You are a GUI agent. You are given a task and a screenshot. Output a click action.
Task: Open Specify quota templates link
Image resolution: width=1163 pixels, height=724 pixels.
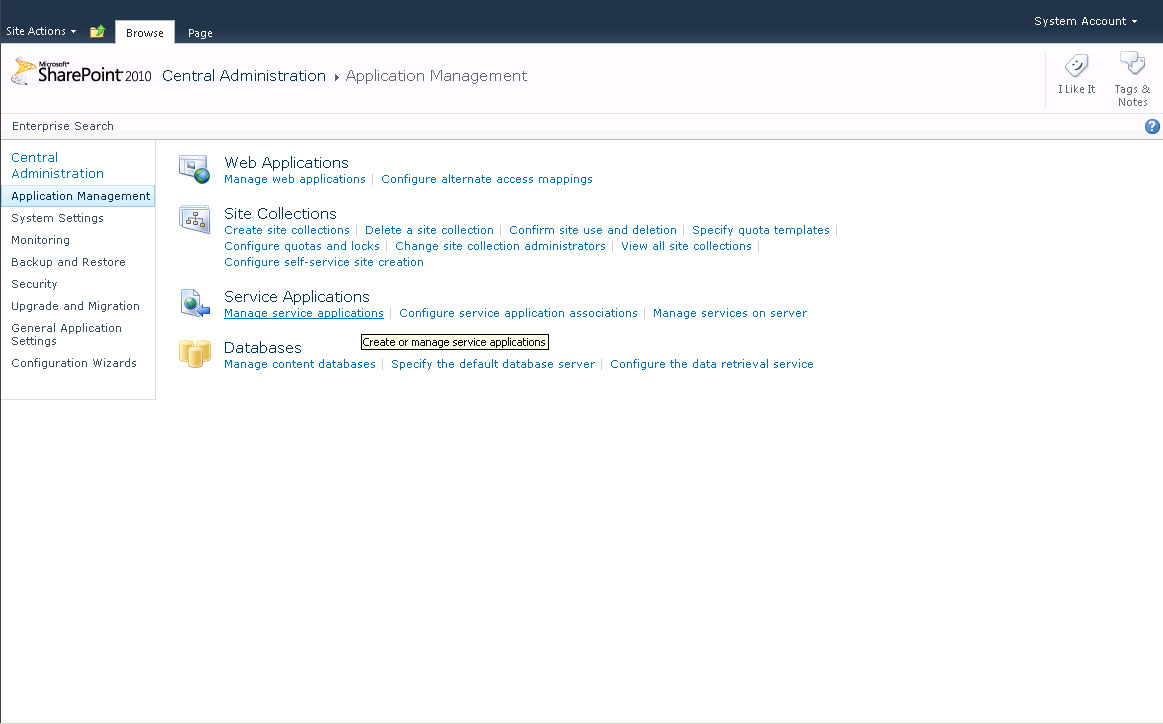760,230
